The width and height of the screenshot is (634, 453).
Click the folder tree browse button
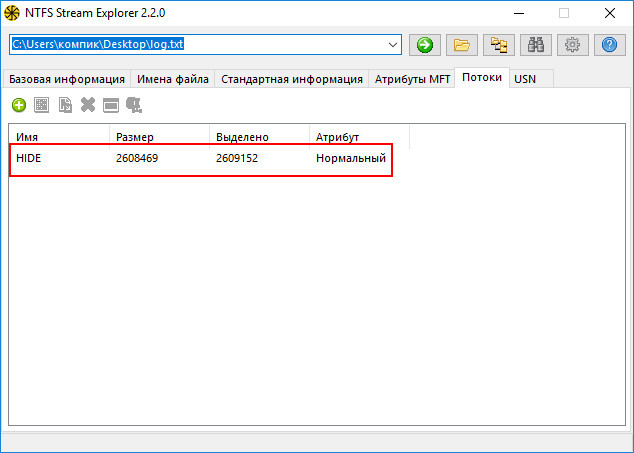point(498,45)
